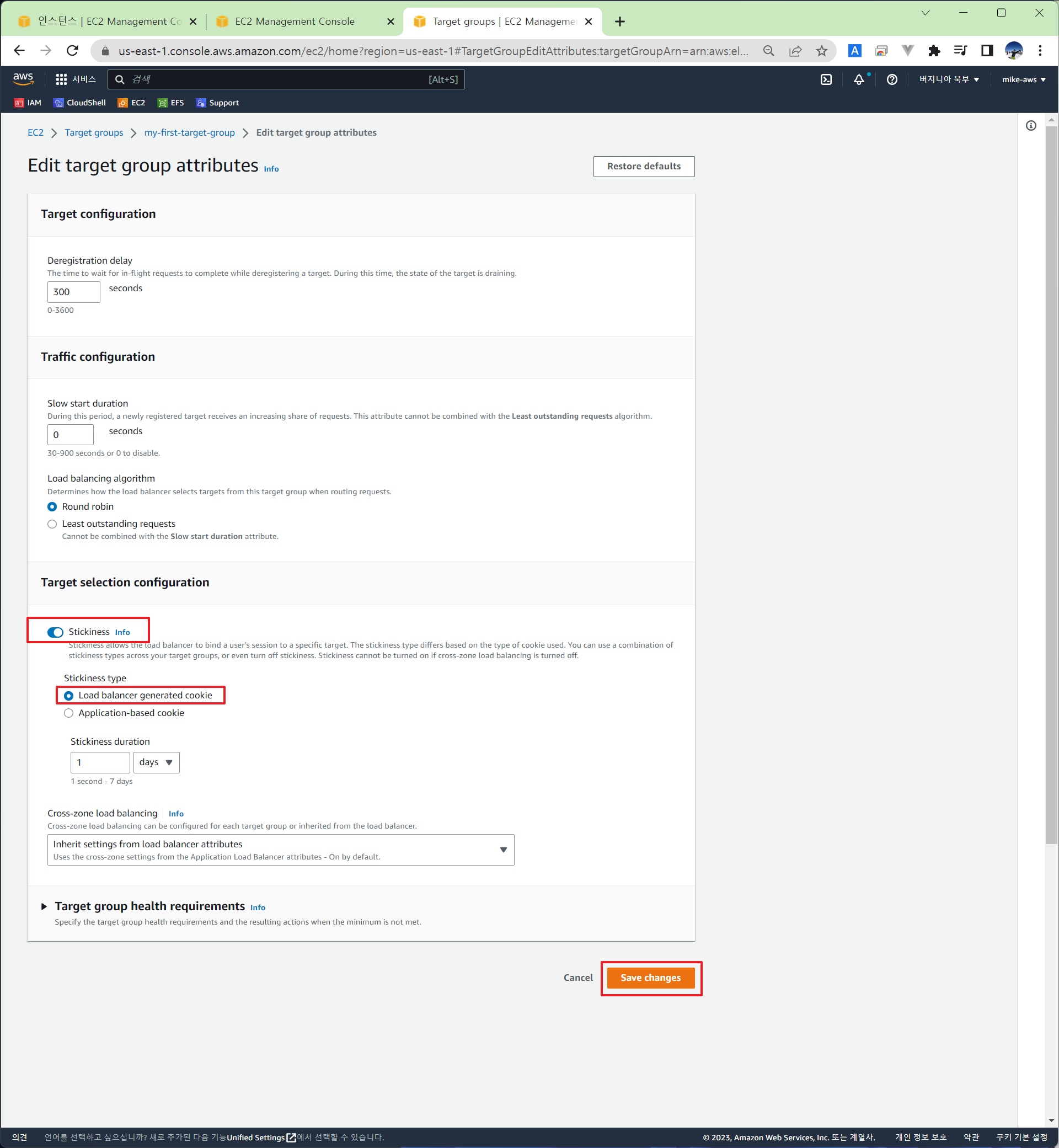Open the EC2 favorites shortcut
Image resolution: width=1059 pixels, height=1148 pixels.
pyautogui.click(x=131, y=103)
